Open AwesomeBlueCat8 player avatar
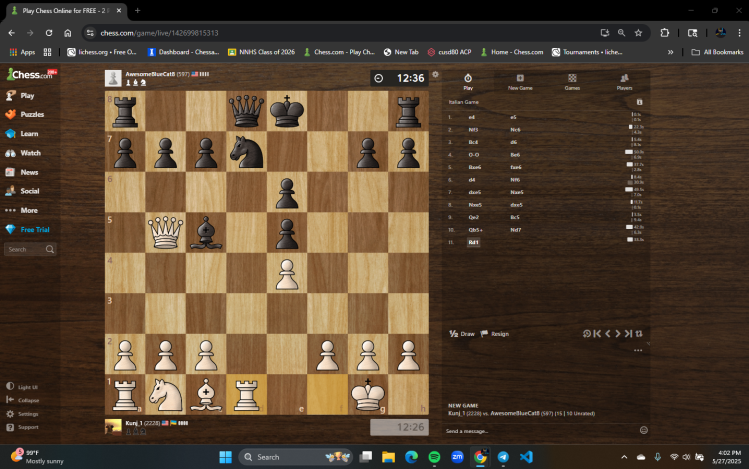The image size is (749, 469). pos(113,78)
